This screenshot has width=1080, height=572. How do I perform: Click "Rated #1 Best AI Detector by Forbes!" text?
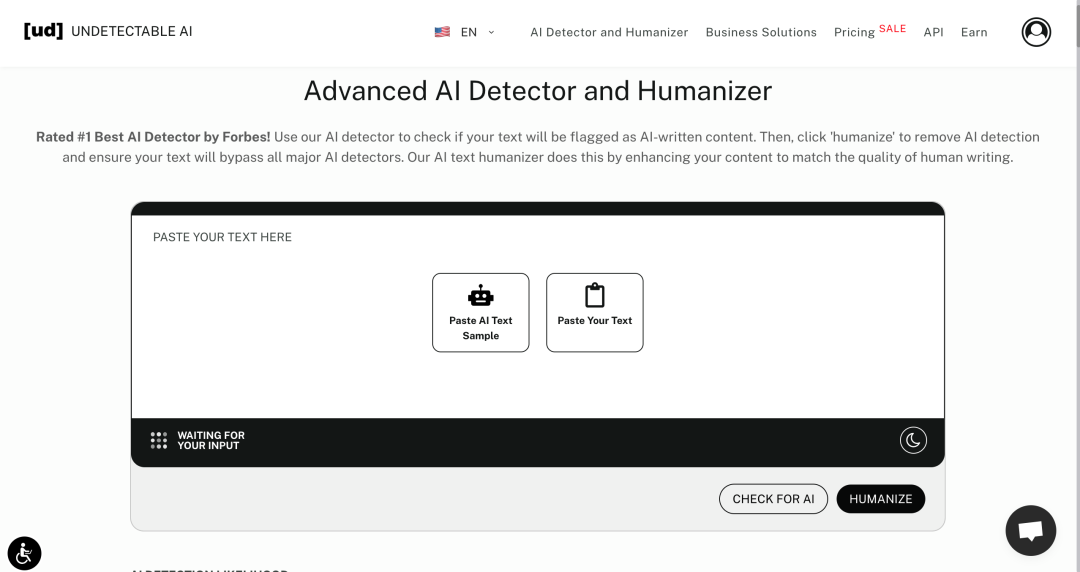pos(153,136)
